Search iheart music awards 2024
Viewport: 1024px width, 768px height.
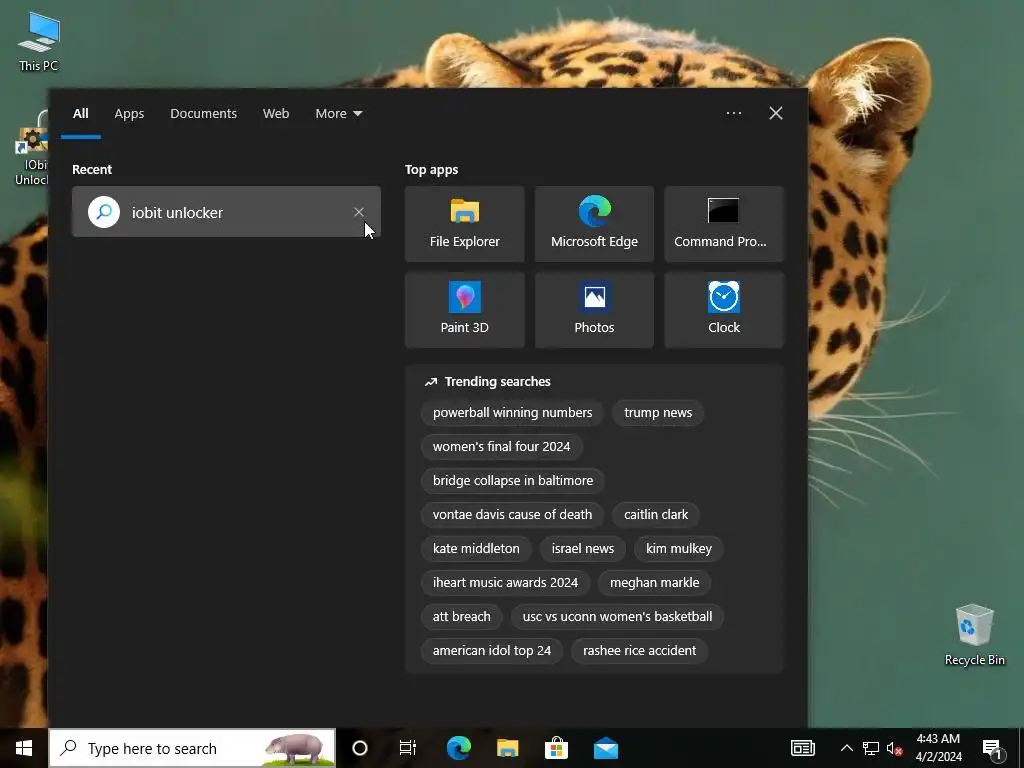tap(505, 583)
